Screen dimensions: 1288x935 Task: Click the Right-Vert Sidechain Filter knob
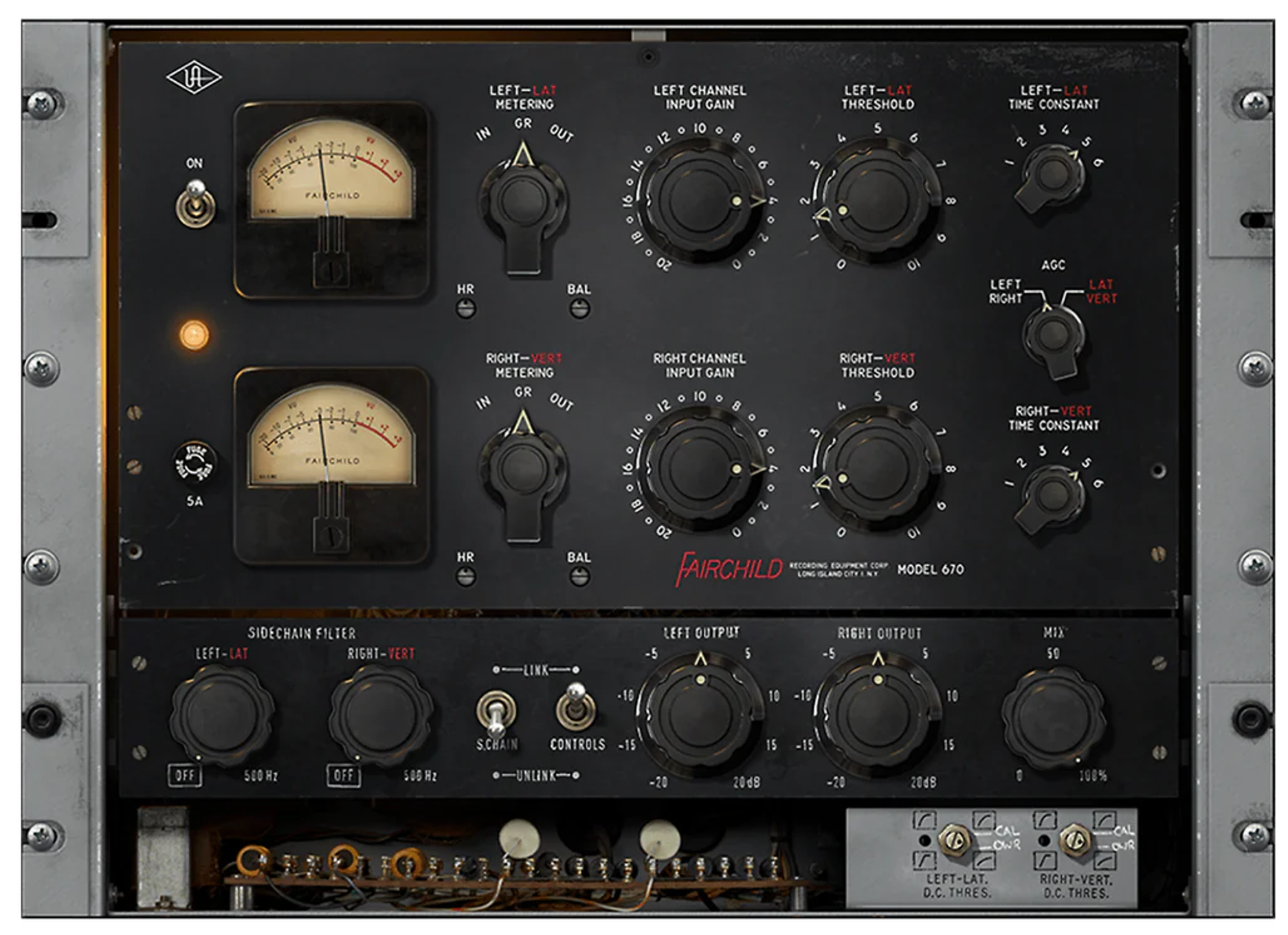[x=380, y=716]
